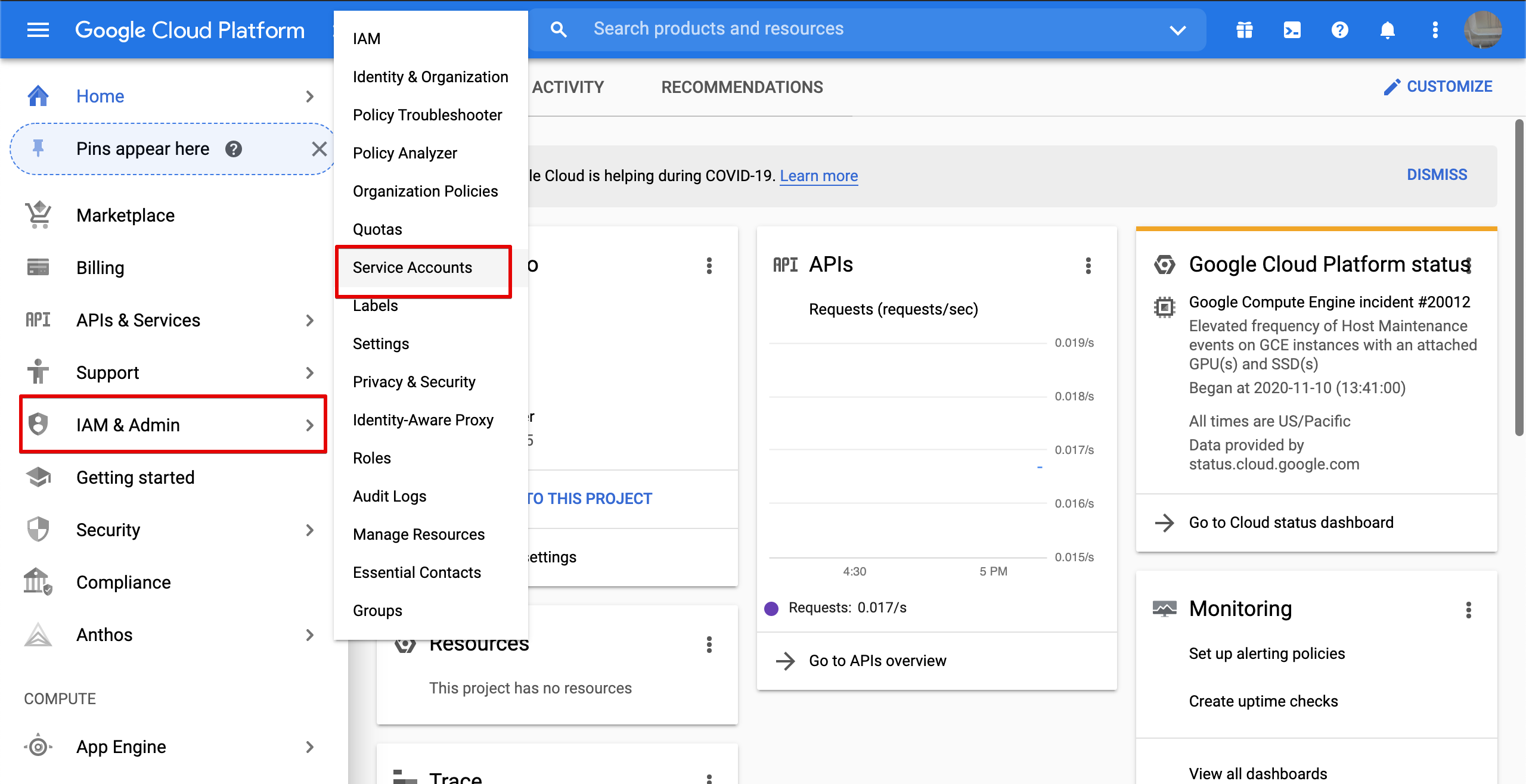Open Monitoring card three-dot menu
Viewport: 1526px width, 784px height.
click(1468, 610)
